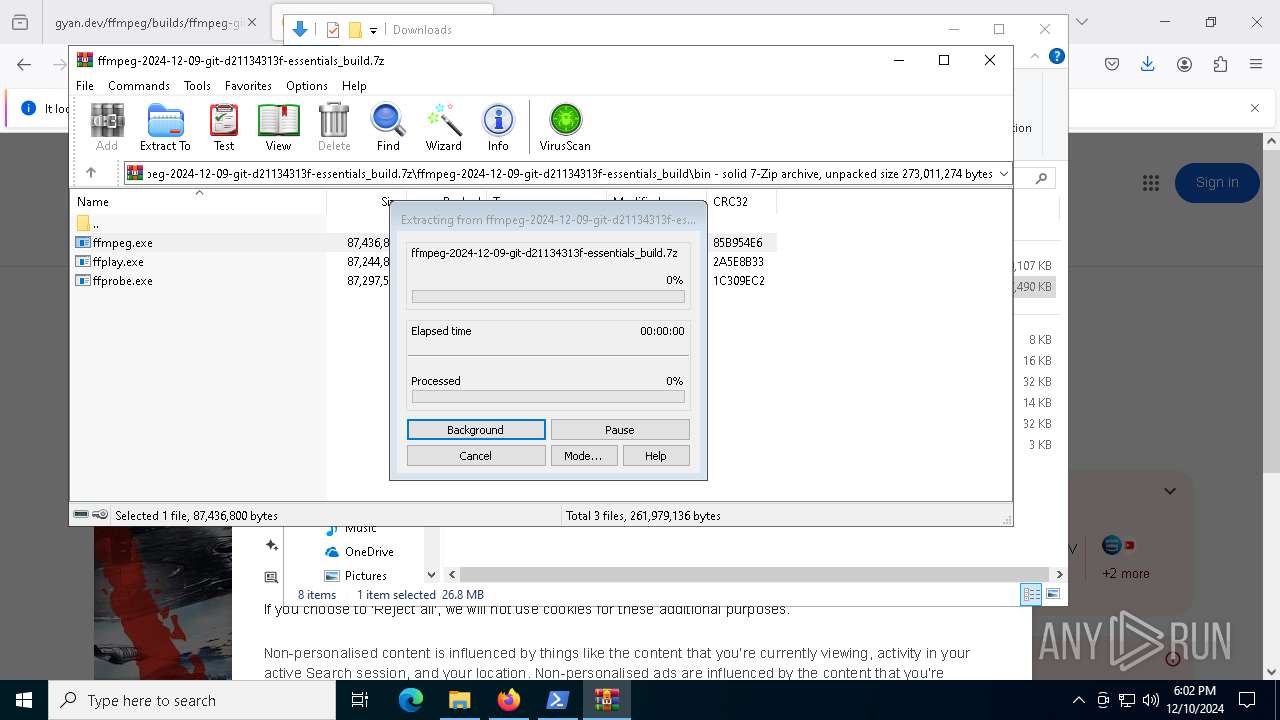The image size is (1280, 720).
Task: Open the Firefox hamburger menu
Action: coord(1256,64)
